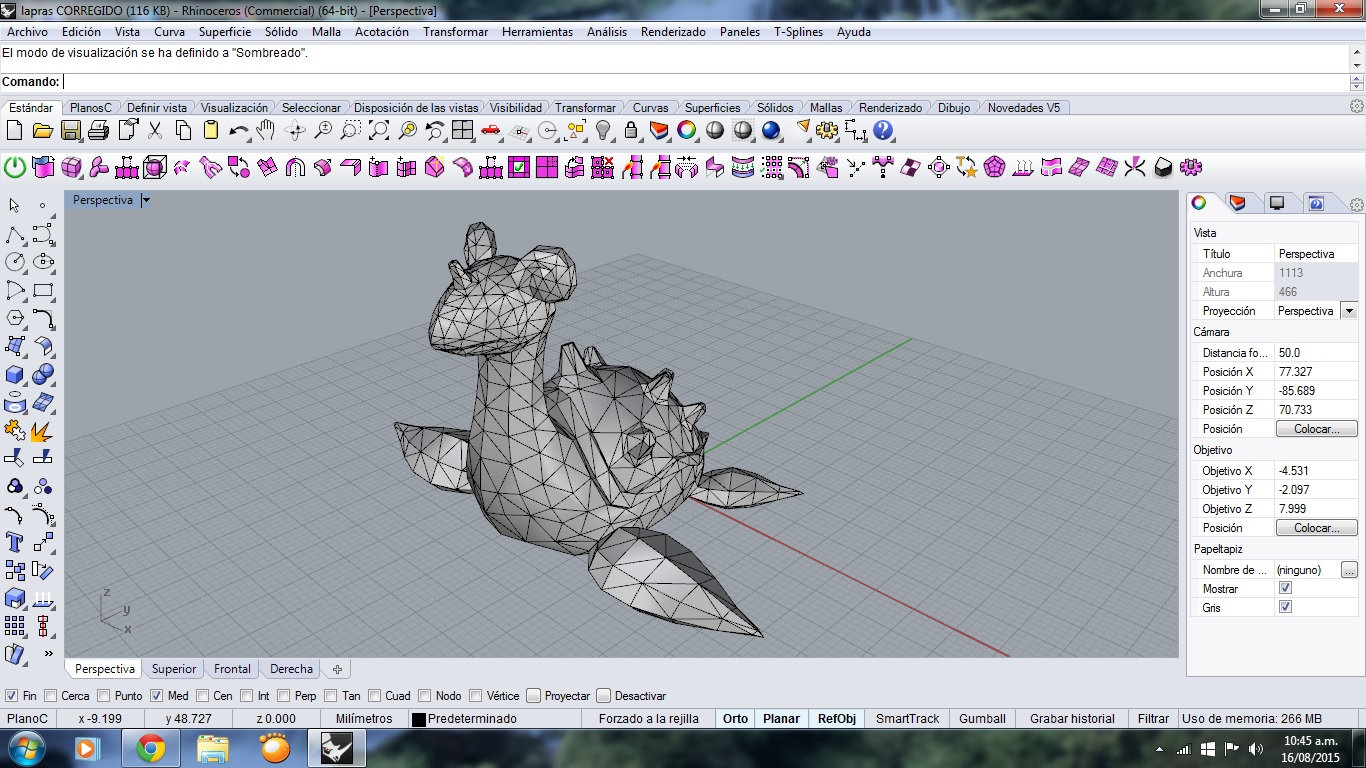Image resolution: width=1366 pixels, height=768 pixels.
Task: Open the Renderizado menu
Action: coord(673,32)
